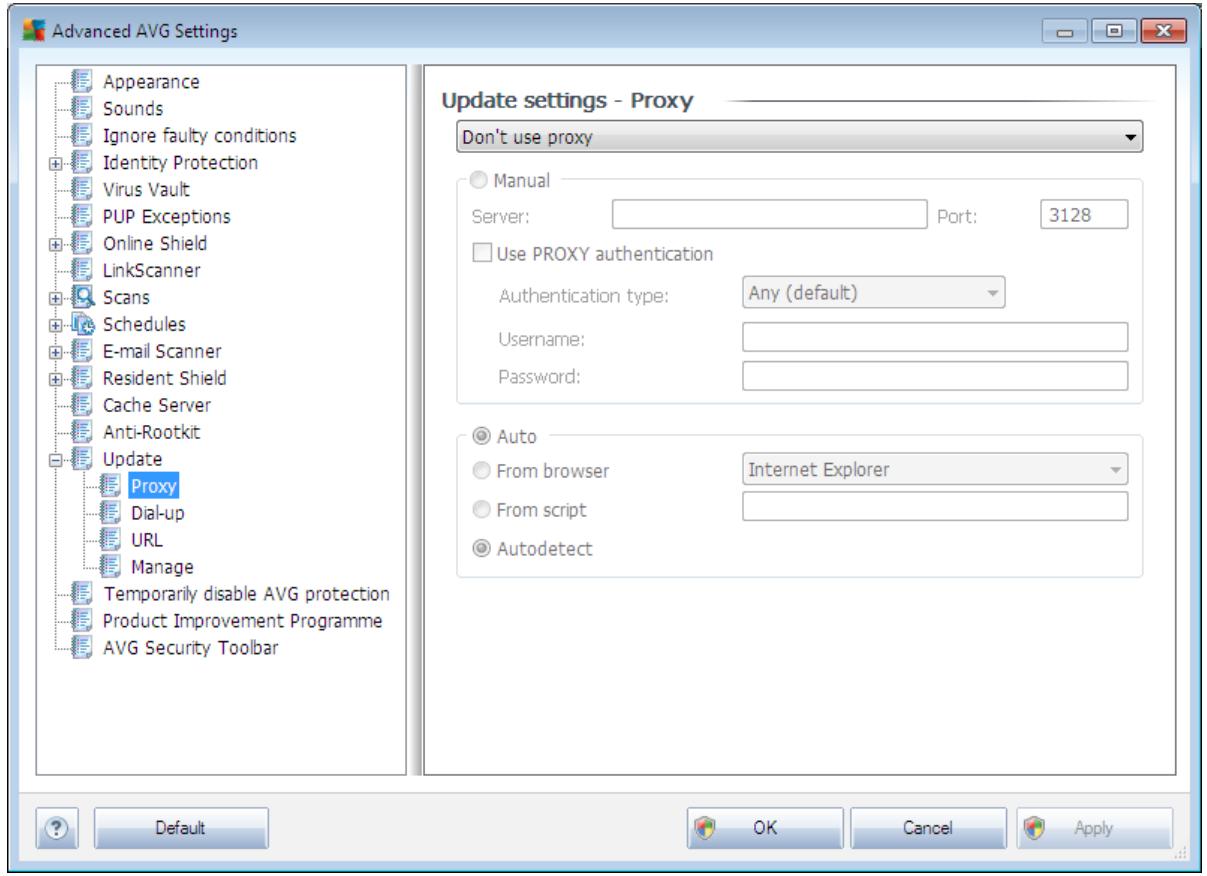
Task: Select the Manual proxy radio button
Action: [478, 182]
